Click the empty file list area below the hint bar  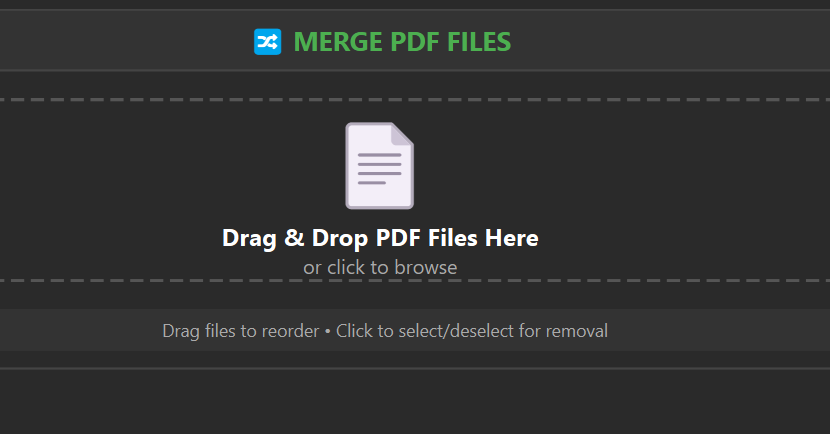(415, 402)
